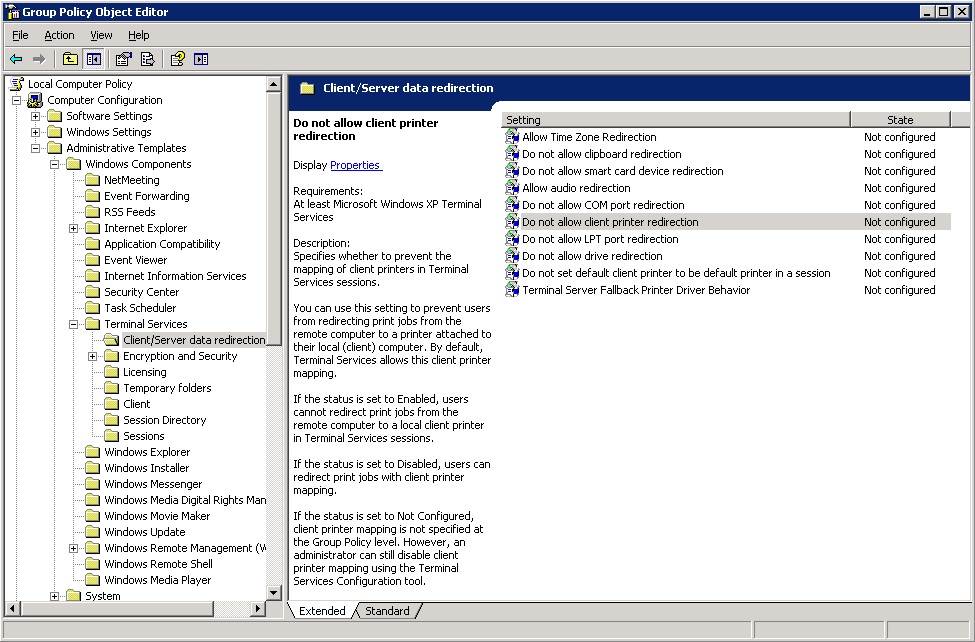Open the Action menu
Viewport: 975px width, 642px height.
[59, 35]
